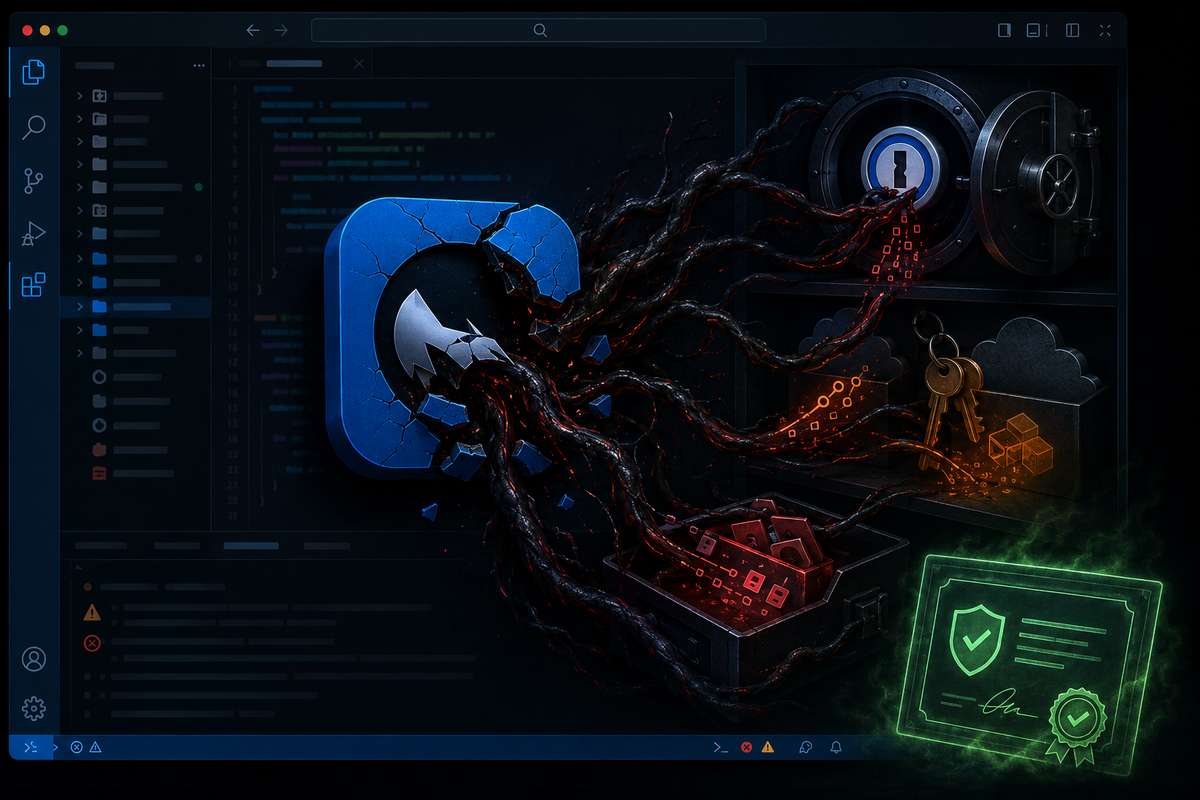Go forward with the right arrow
The width and height of the screenshot is (1200, 800).
coord(281,30)
